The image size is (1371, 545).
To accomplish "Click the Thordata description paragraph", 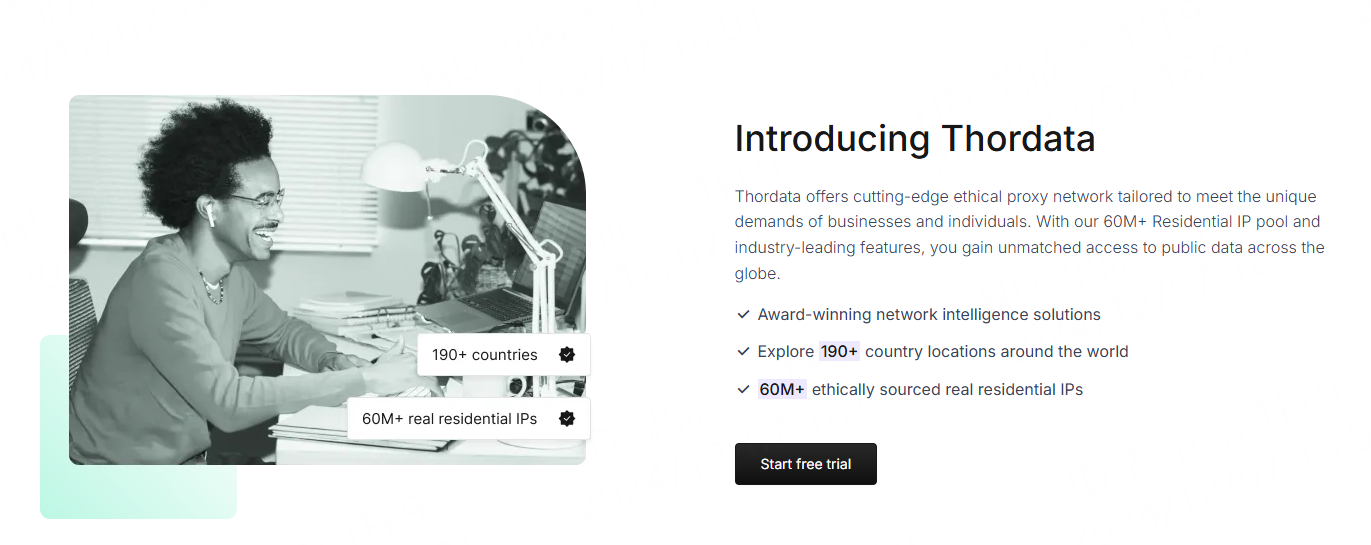I will pos(1029,235).
